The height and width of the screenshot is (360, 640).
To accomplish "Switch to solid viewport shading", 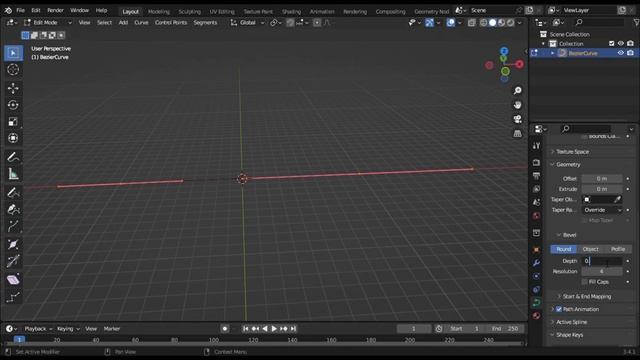I will [x=493, y=23].
